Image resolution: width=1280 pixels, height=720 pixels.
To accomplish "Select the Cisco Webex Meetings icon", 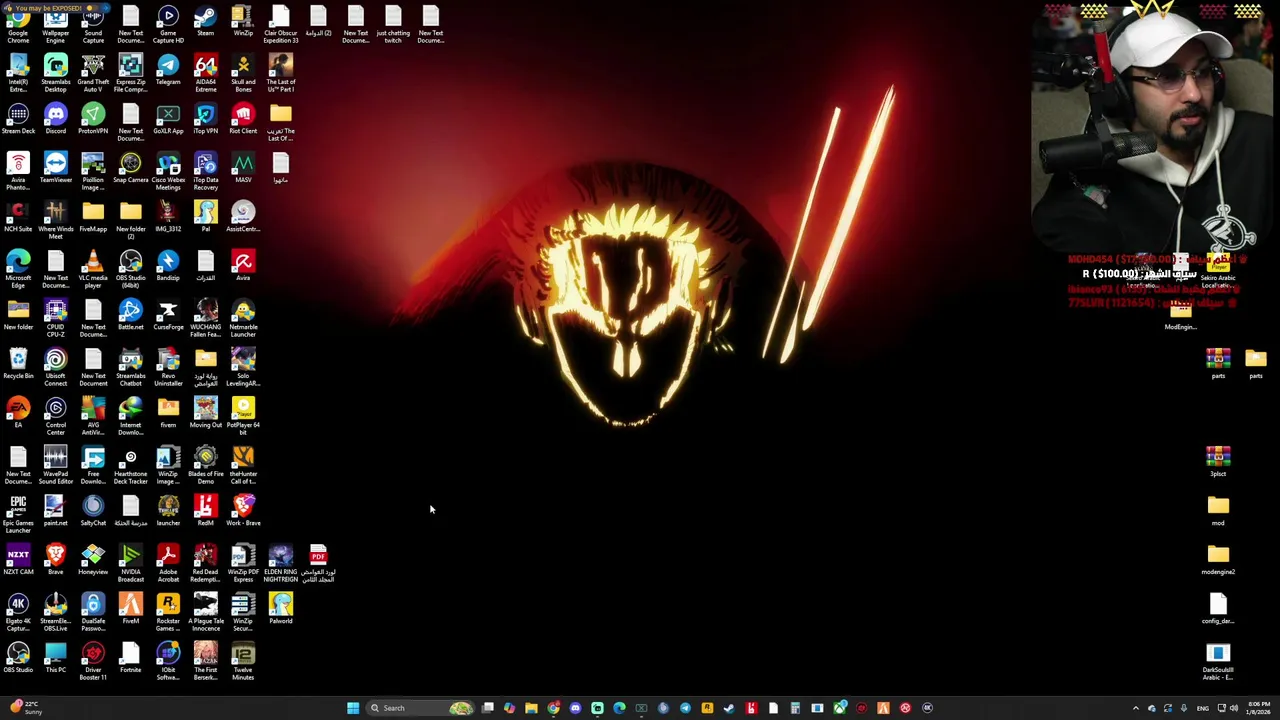I will (168, 172).
